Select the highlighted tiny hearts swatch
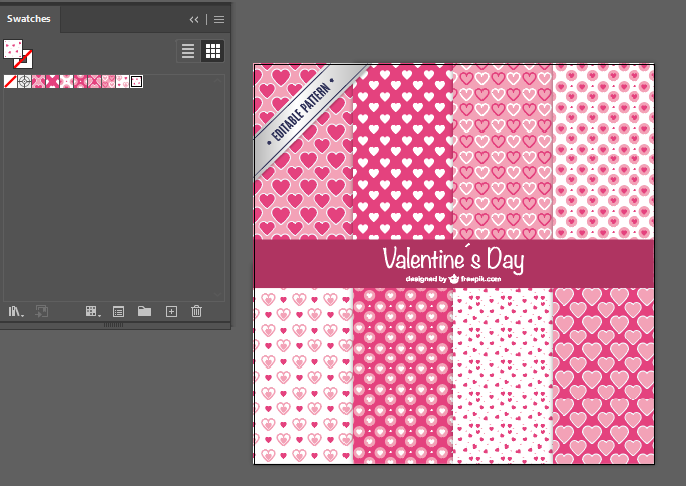Screen dimensions: 686x486 (x=136, y=81)
